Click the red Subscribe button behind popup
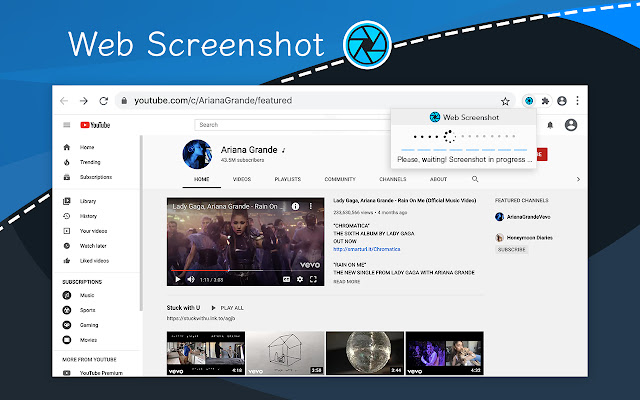Viewport: 640px width, 400px height. point(542,154)
